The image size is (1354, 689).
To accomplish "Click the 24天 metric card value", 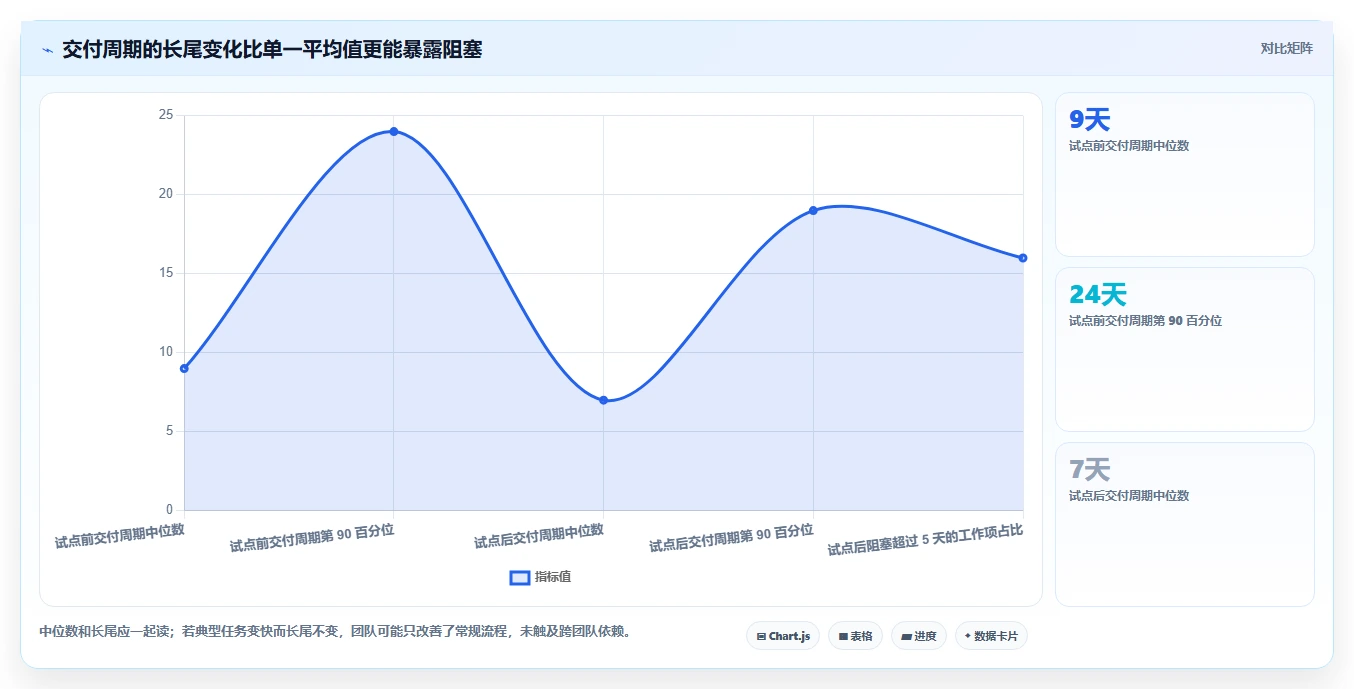I will tap(1098, 295).
